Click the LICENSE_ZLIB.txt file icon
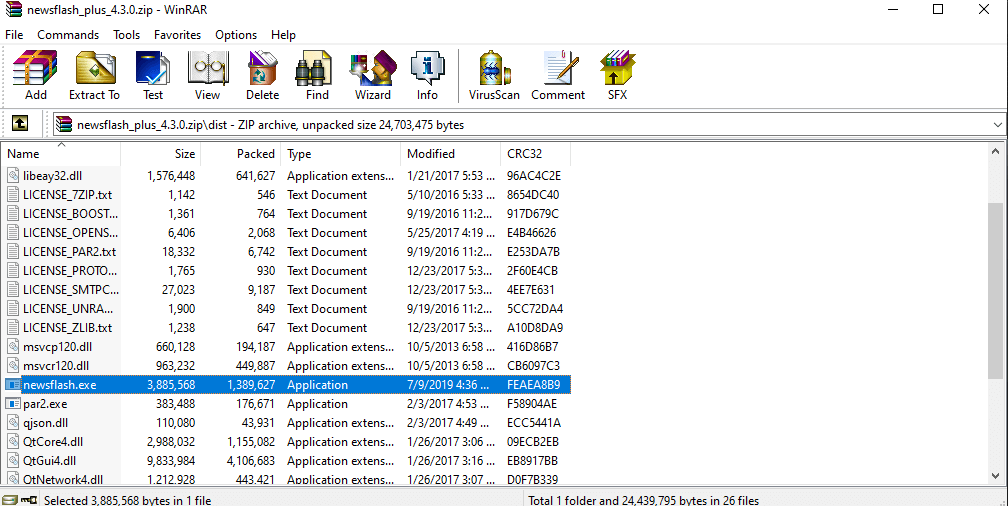Viewport: 1008px width, 506px height. (x=13, y=328)
